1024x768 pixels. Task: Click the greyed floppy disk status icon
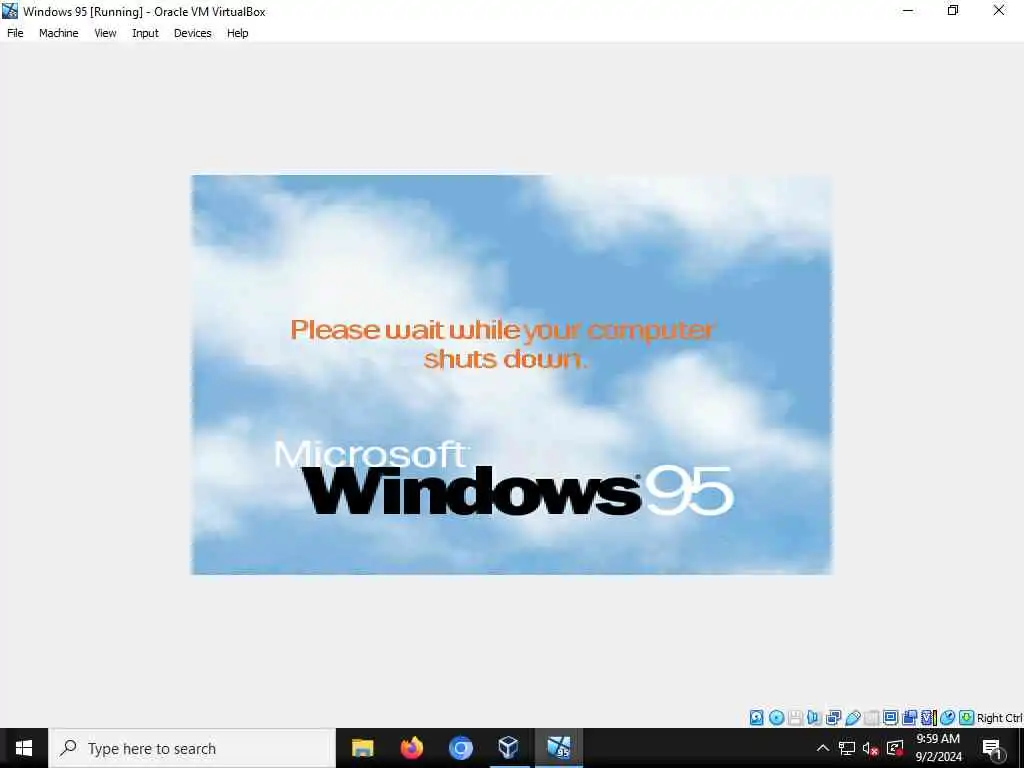point(795,718)
